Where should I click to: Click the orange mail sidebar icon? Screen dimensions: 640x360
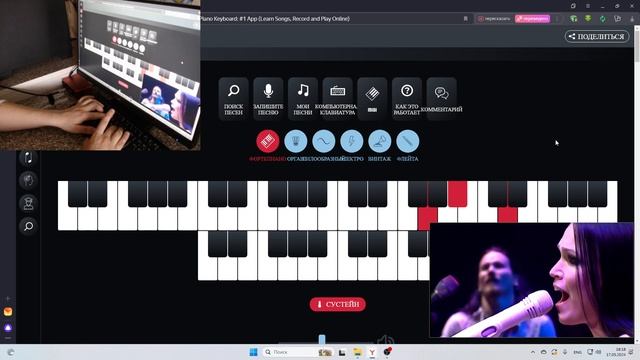pos(8,312)
